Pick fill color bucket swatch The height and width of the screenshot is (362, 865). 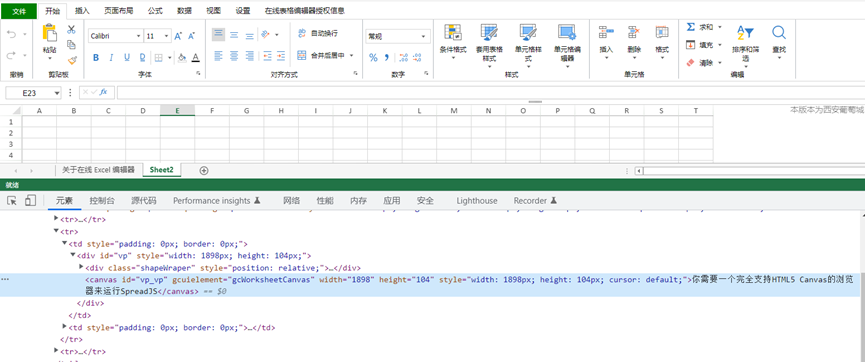(x=182, y=57)
